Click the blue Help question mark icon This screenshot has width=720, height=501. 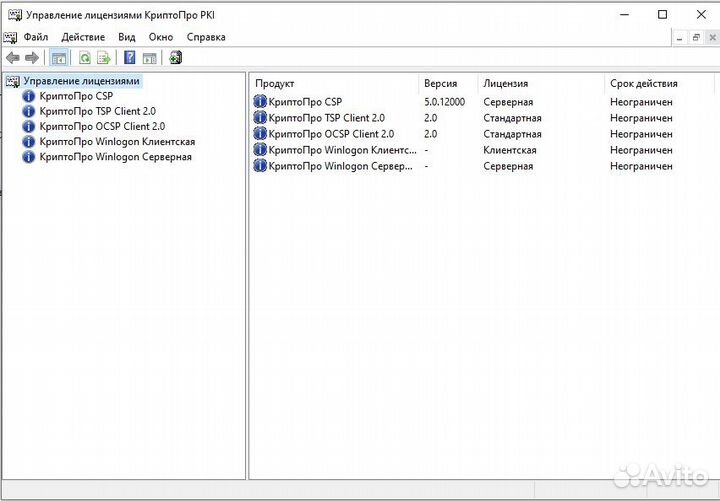coord(130,58)
